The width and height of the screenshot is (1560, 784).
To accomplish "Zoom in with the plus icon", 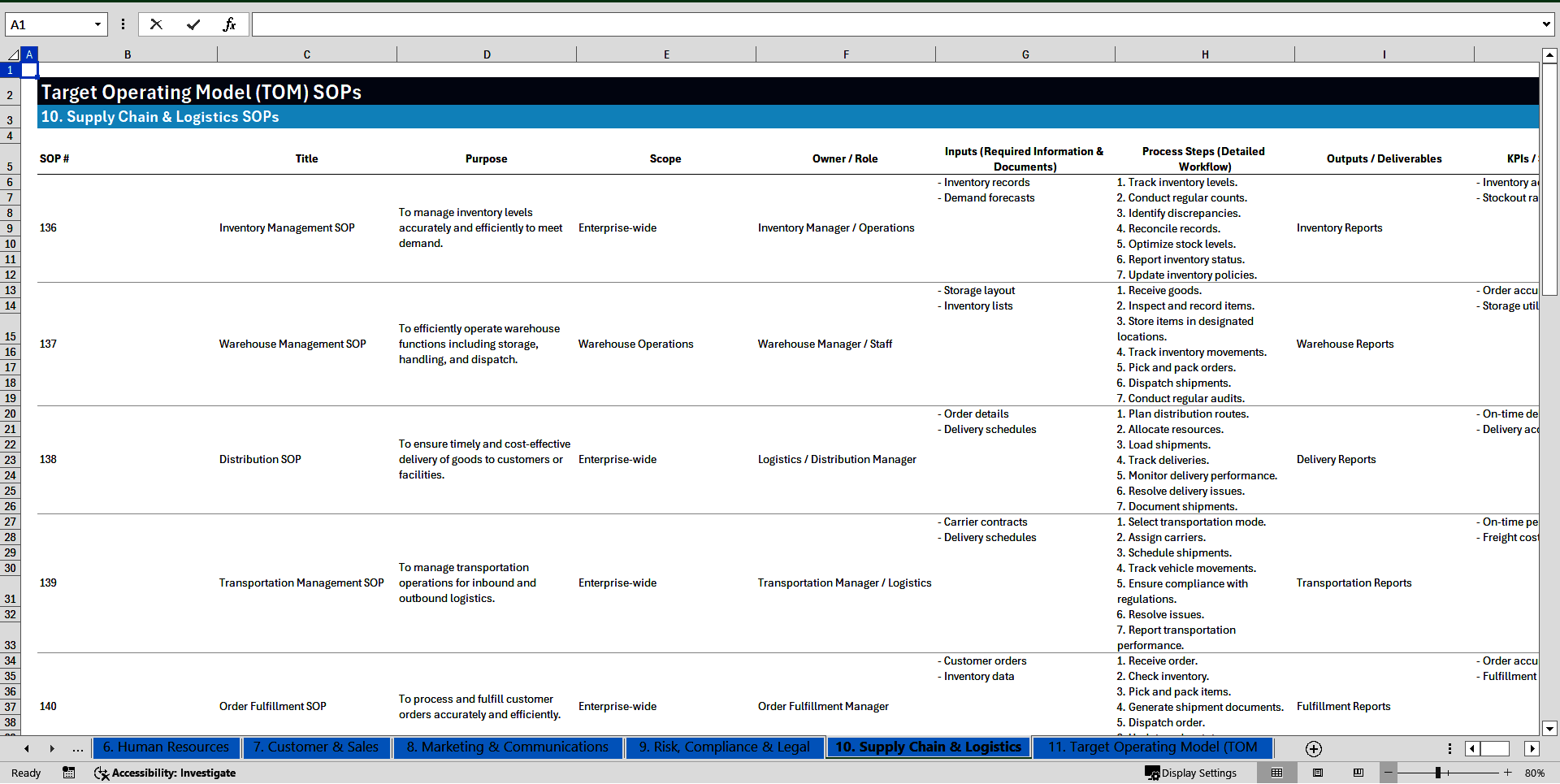I will 1508,773.
